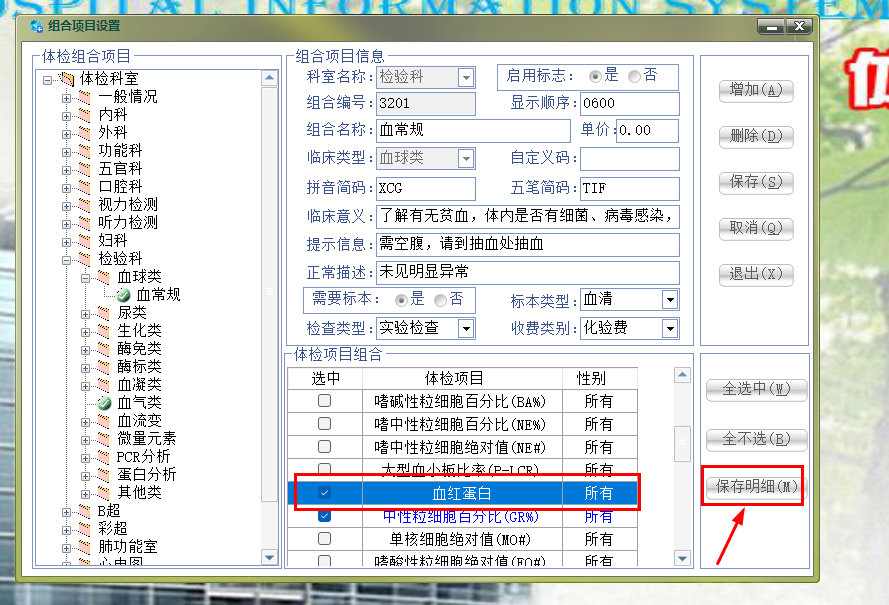
Task: Click the 提示信息 text field
Action: [528, 244]
